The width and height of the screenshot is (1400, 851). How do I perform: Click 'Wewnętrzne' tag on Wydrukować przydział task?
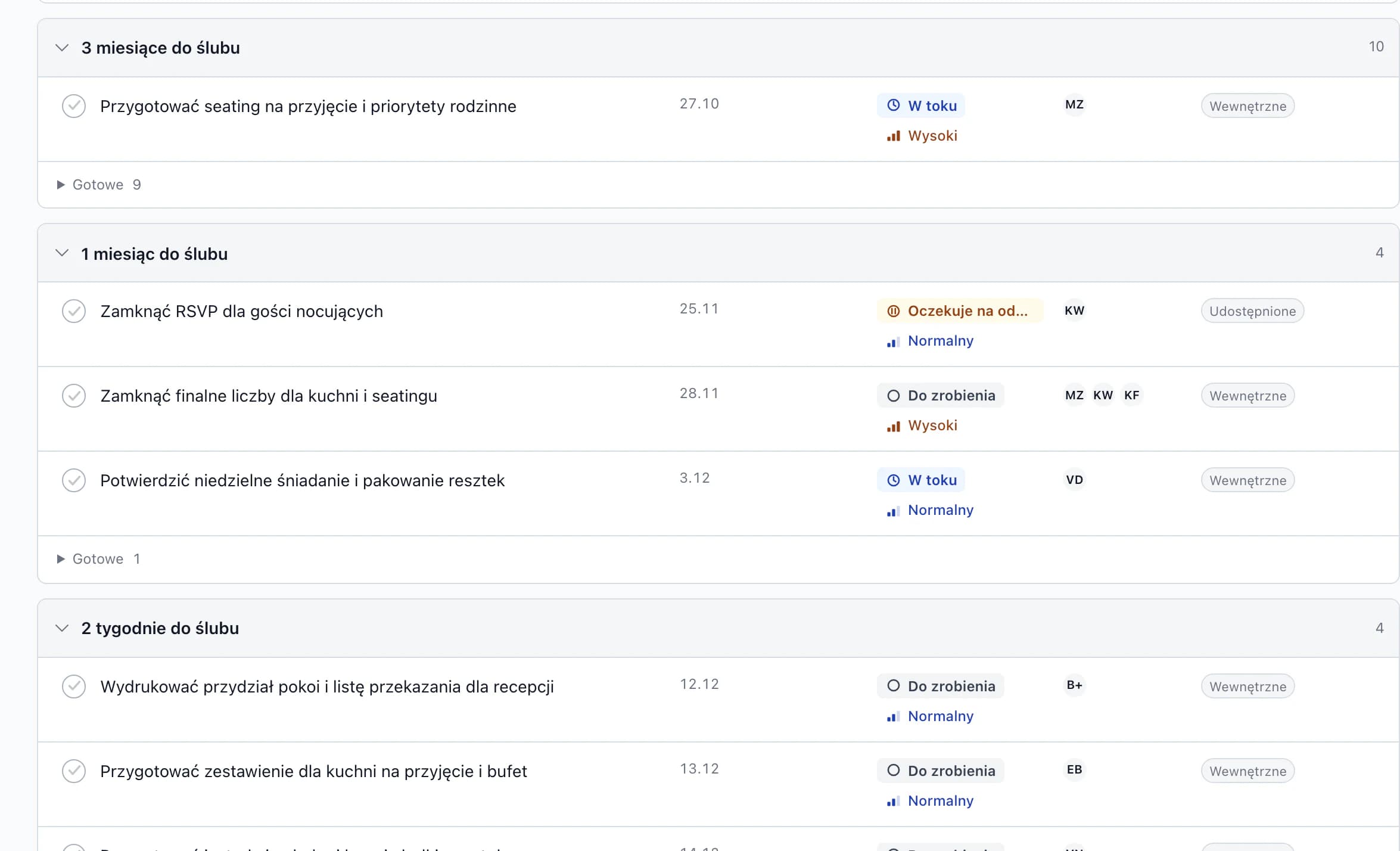point(1247,687)
